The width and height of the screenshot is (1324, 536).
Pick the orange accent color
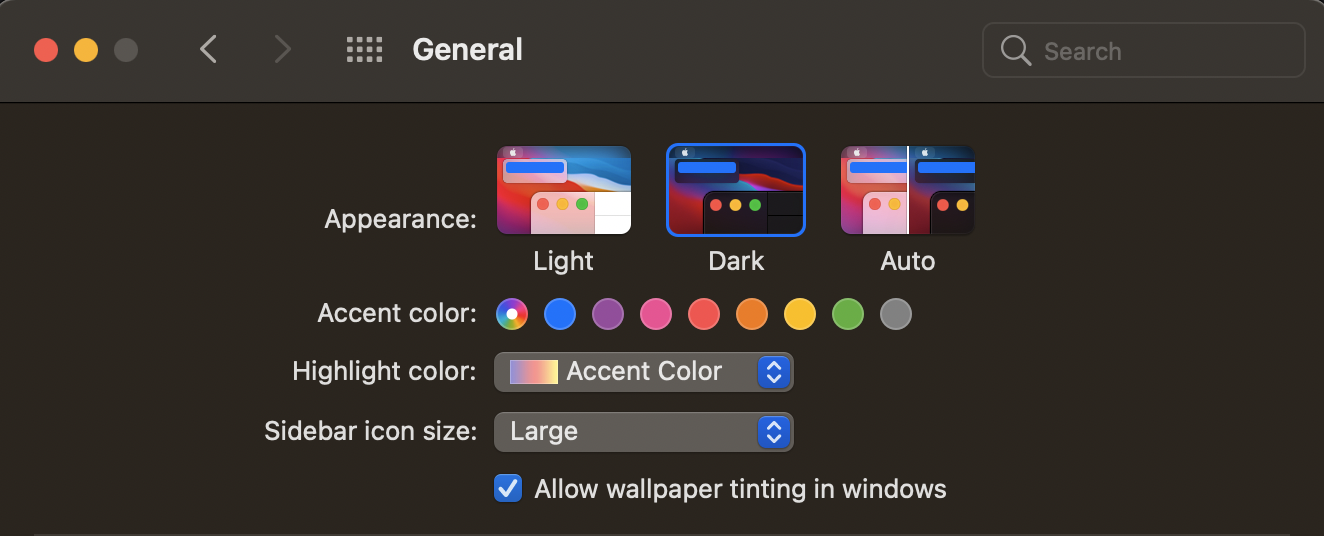pos(752,314)
